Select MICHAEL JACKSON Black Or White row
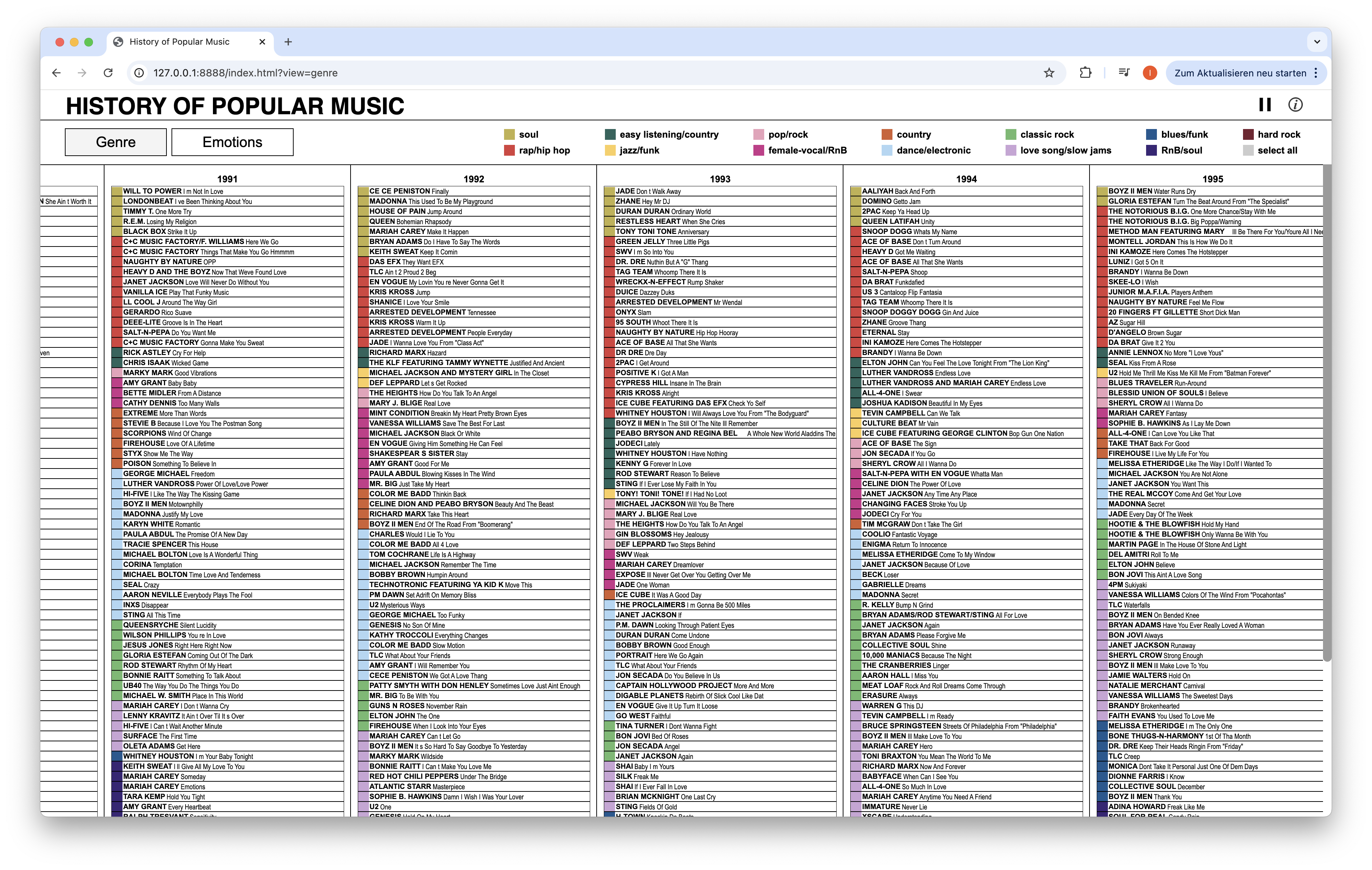Screen dimensions: 1372x870 pos(473,434)
